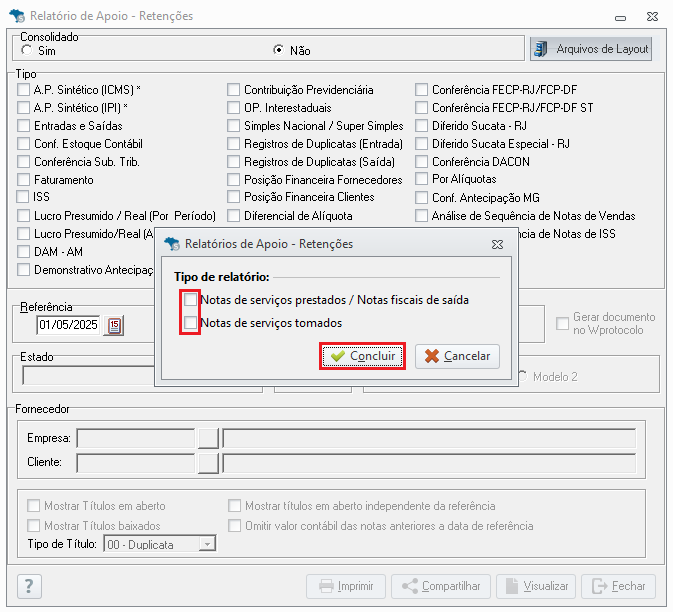Close the Relatórios de Apoio dialog
673x612 pixels.
point(497,245)
